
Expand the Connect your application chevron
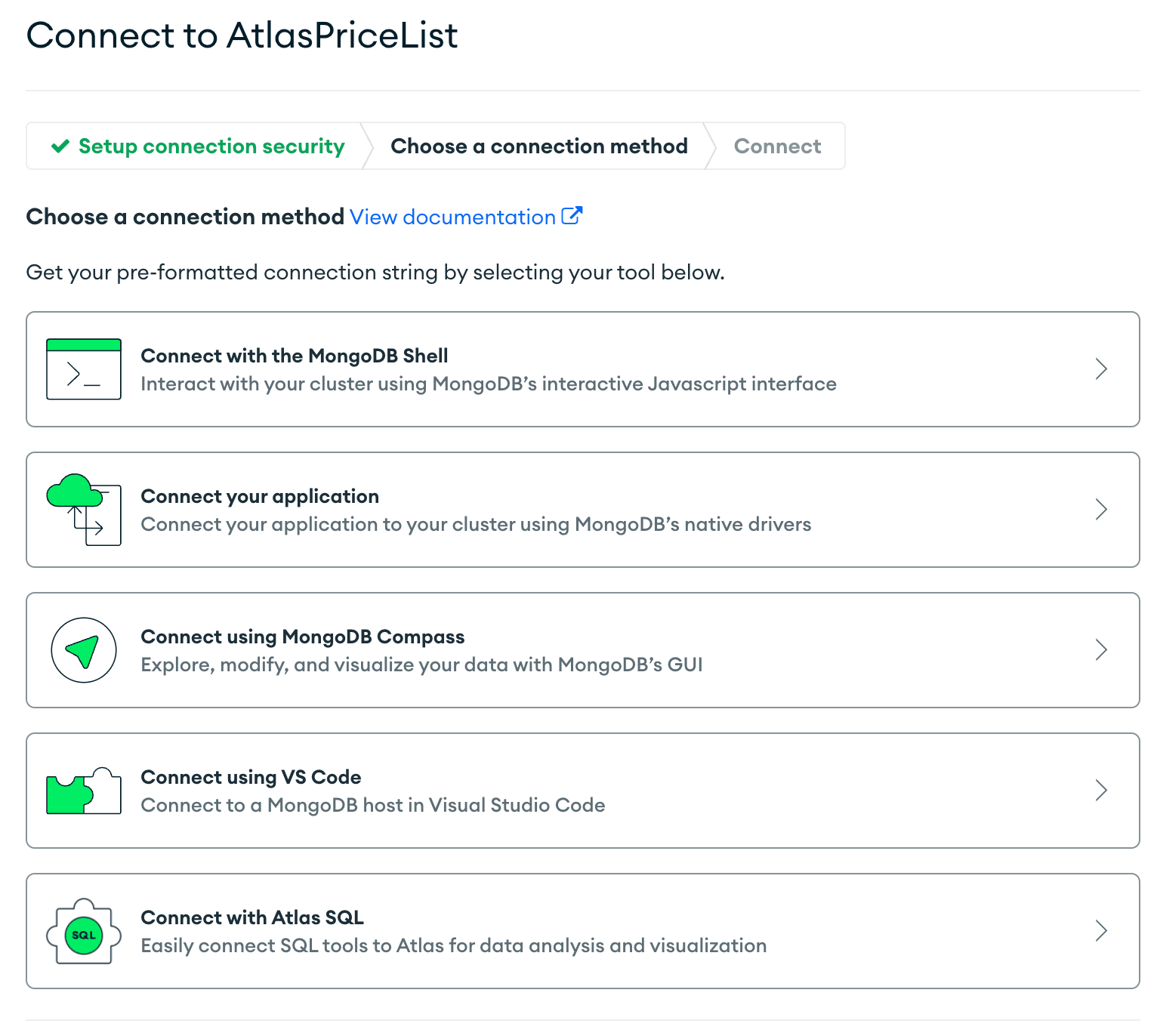pyautogui.click(x=1101, y=510)
